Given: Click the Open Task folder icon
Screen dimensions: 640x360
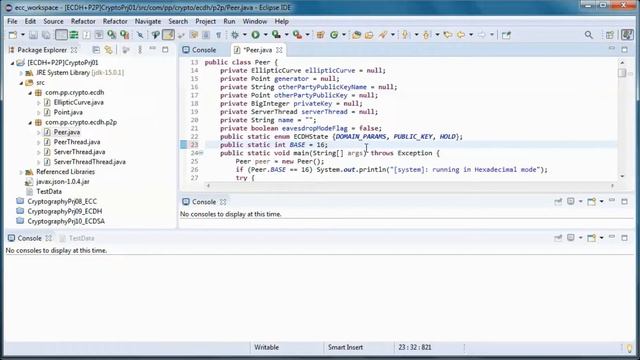Looking at the screenshot, I should pos(369,35).
